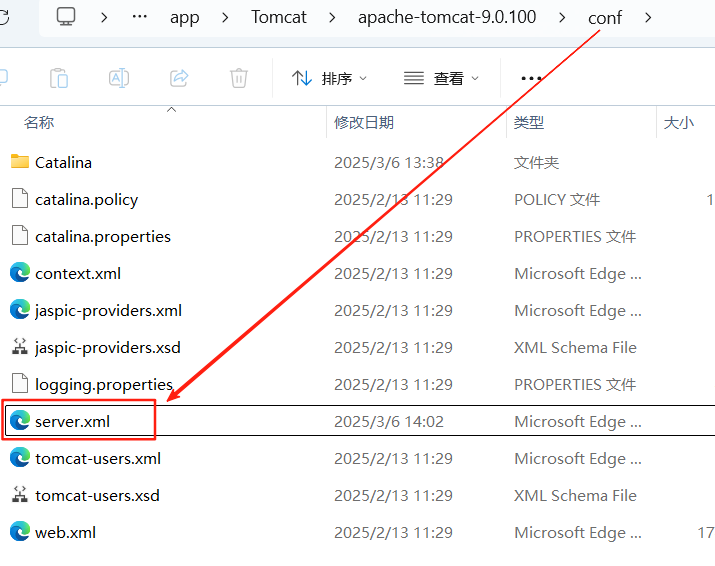
Task: Click the schema icon of tomcat-users.xsd
Action: coord(20,494)
